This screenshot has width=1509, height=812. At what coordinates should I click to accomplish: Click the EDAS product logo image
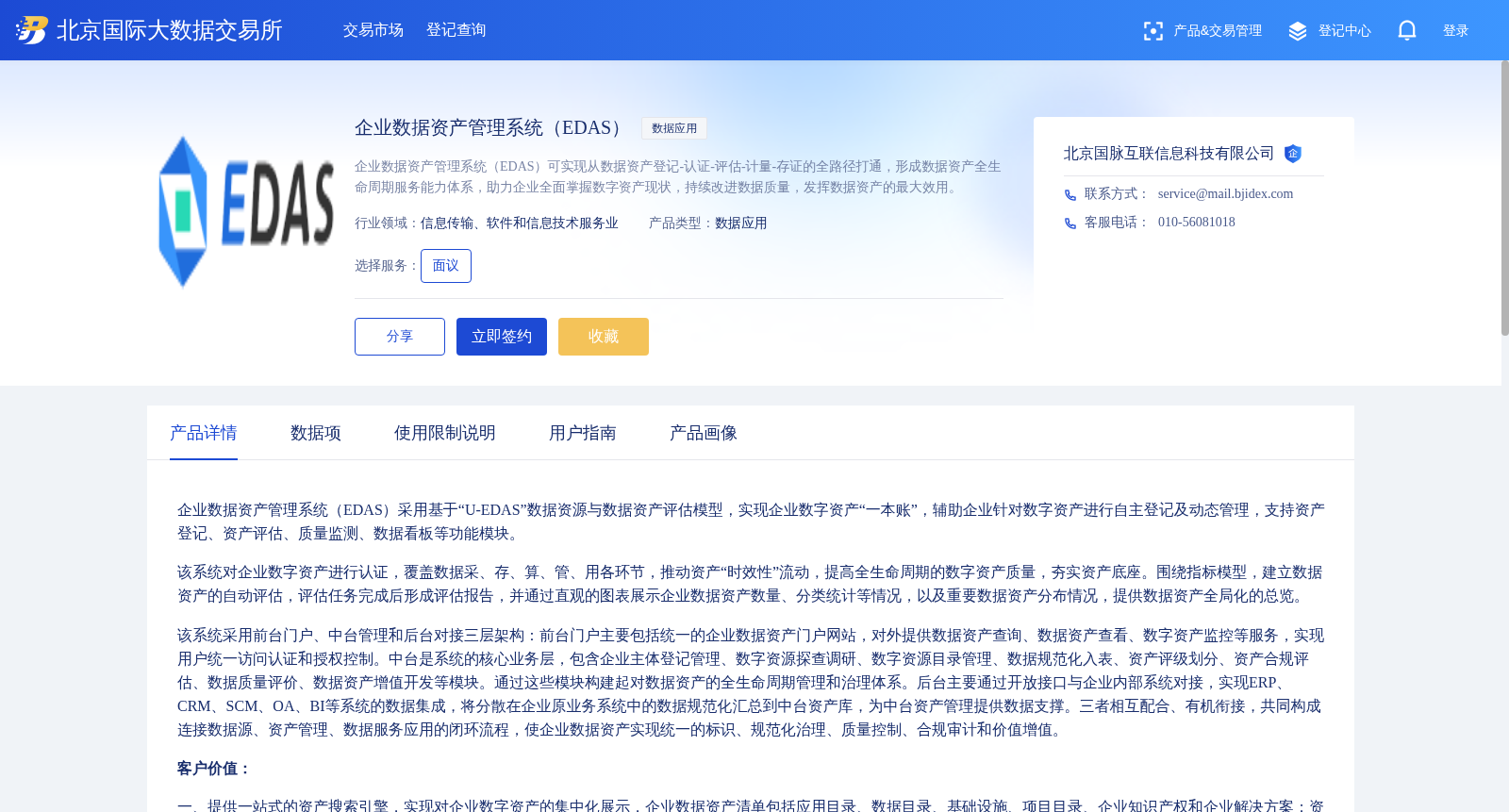[246, 211]
